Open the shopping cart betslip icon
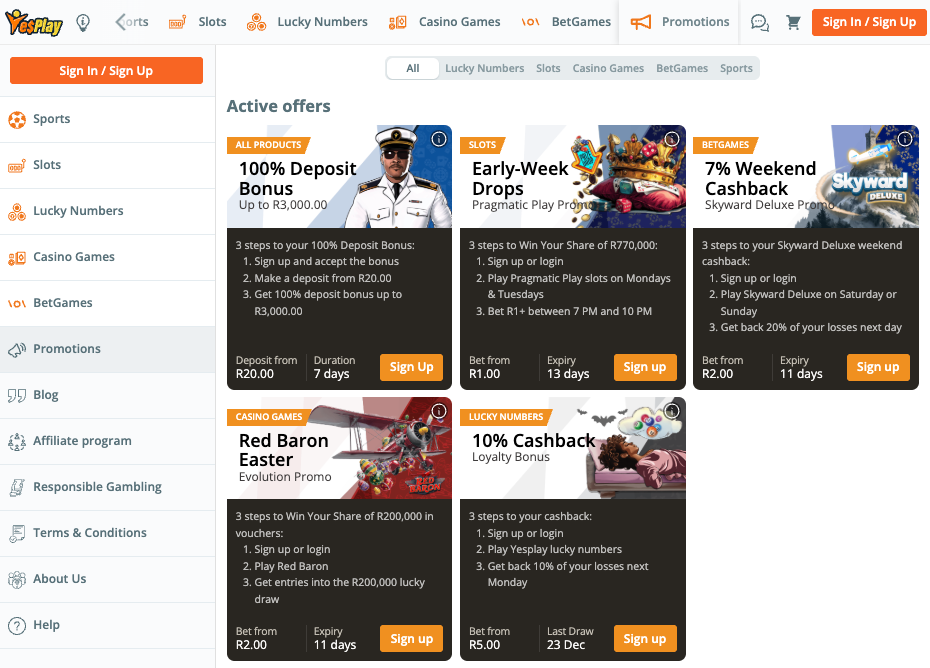 793,22
